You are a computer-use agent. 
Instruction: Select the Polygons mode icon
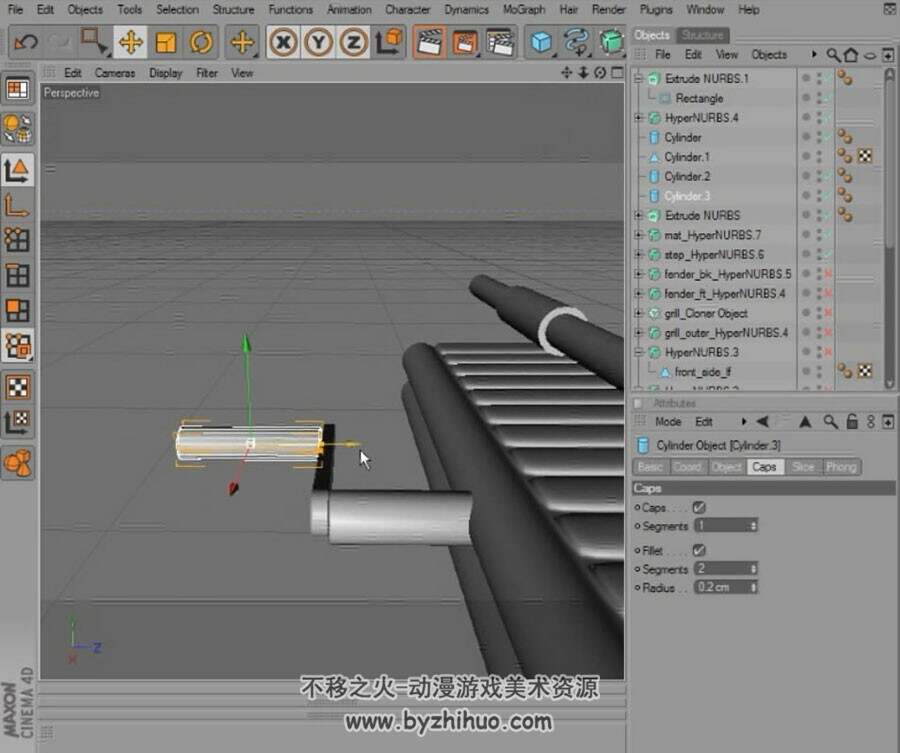coord(17,310)
